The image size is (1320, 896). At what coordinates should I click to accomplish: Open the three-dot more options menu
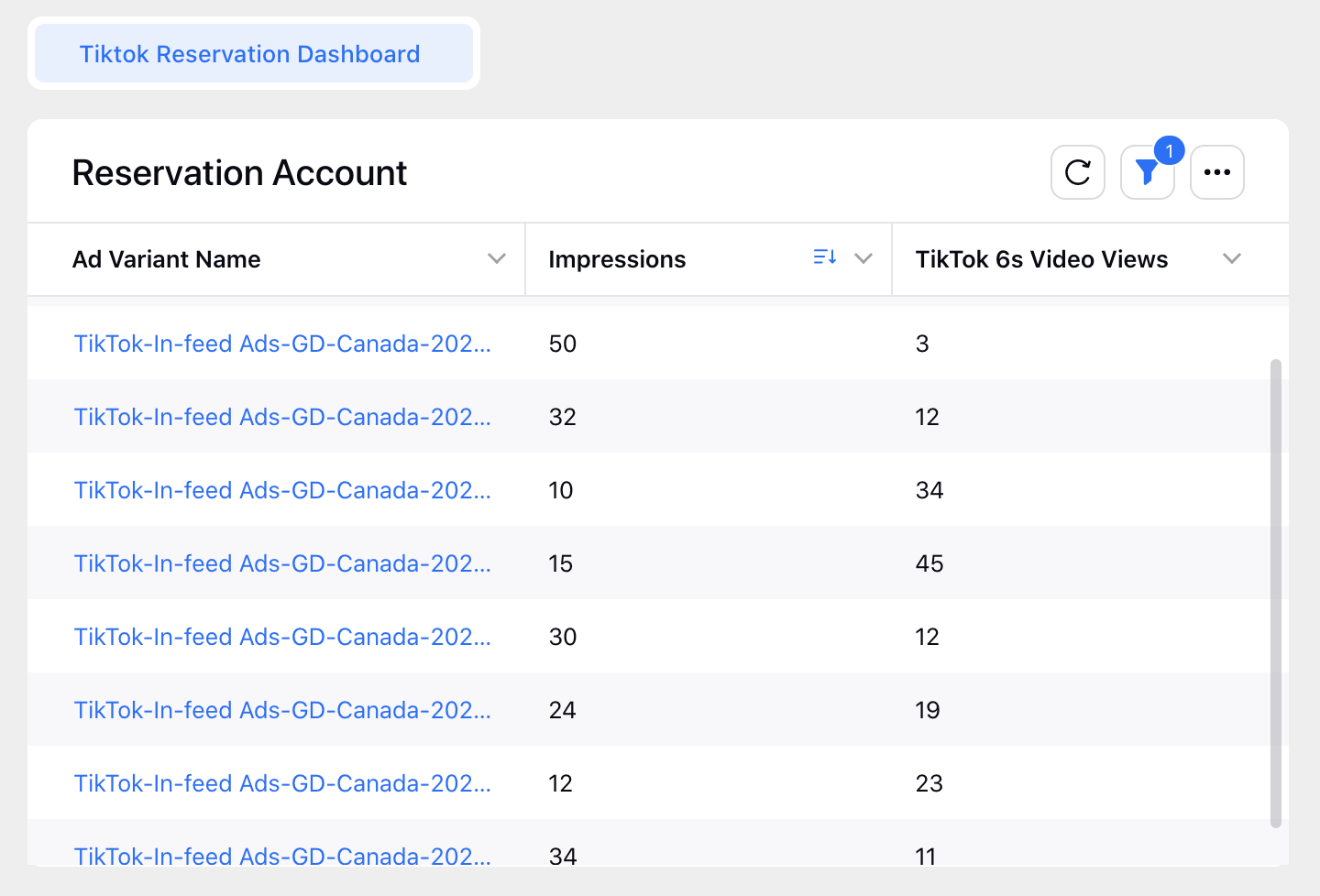pyautogui.click(x=1217, y=172)
